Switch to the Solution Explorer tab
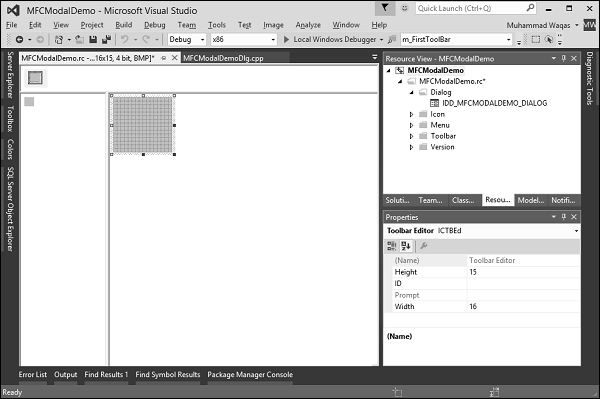600x399 pixels. click(x=397, y=200)
